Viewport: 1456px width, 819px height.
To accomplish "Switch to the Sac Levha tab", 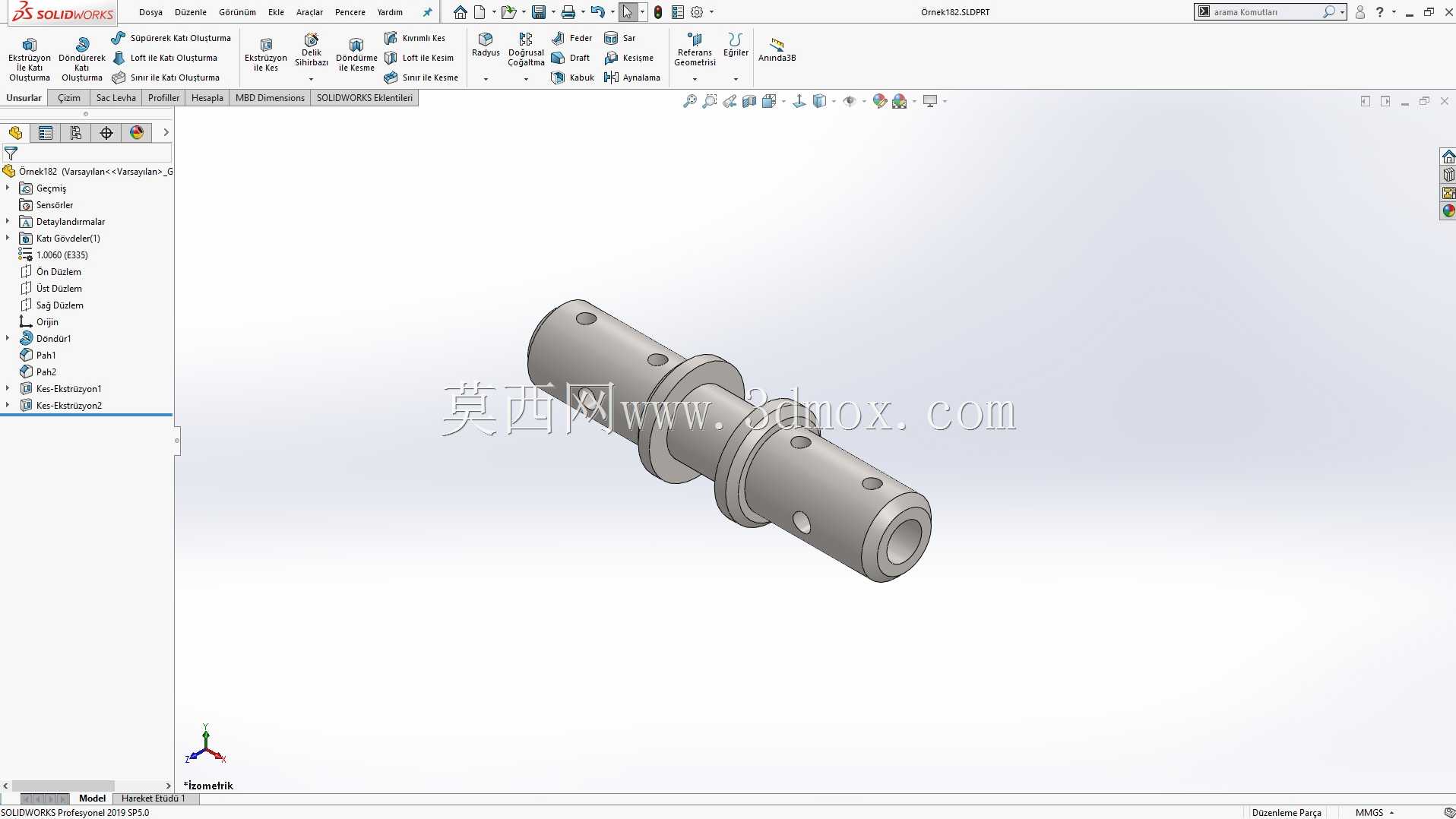I will click(x=116, y=98).
